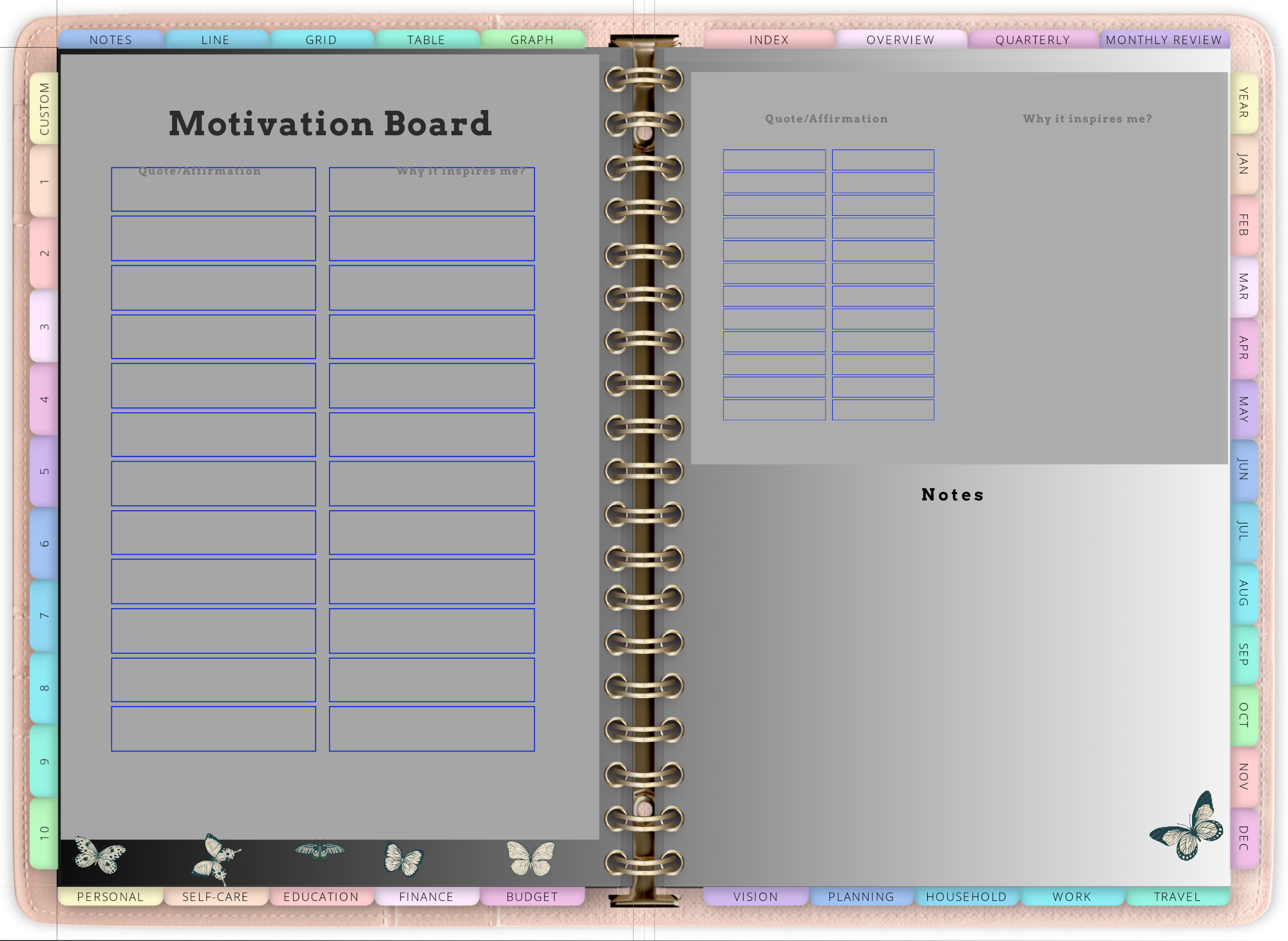
Task: Jump to the JUN month tab
Action: (x=1244, y=470)
